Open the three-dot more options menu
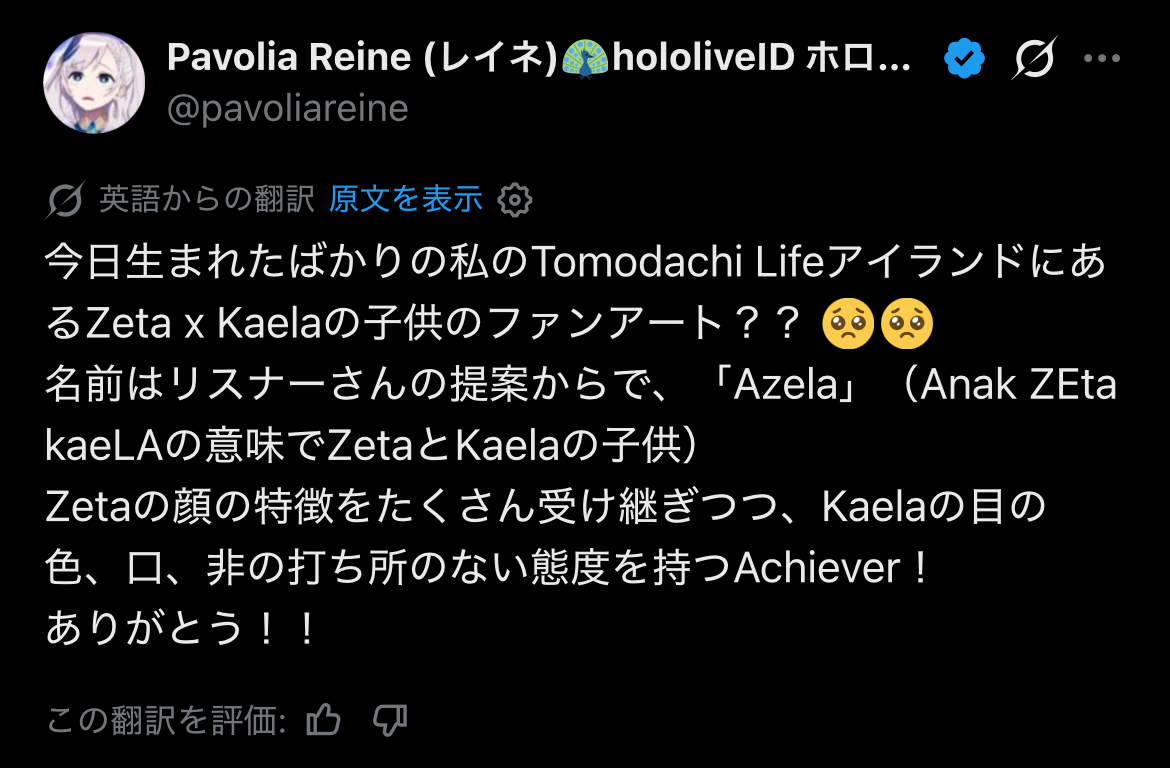 [1102, 58]
